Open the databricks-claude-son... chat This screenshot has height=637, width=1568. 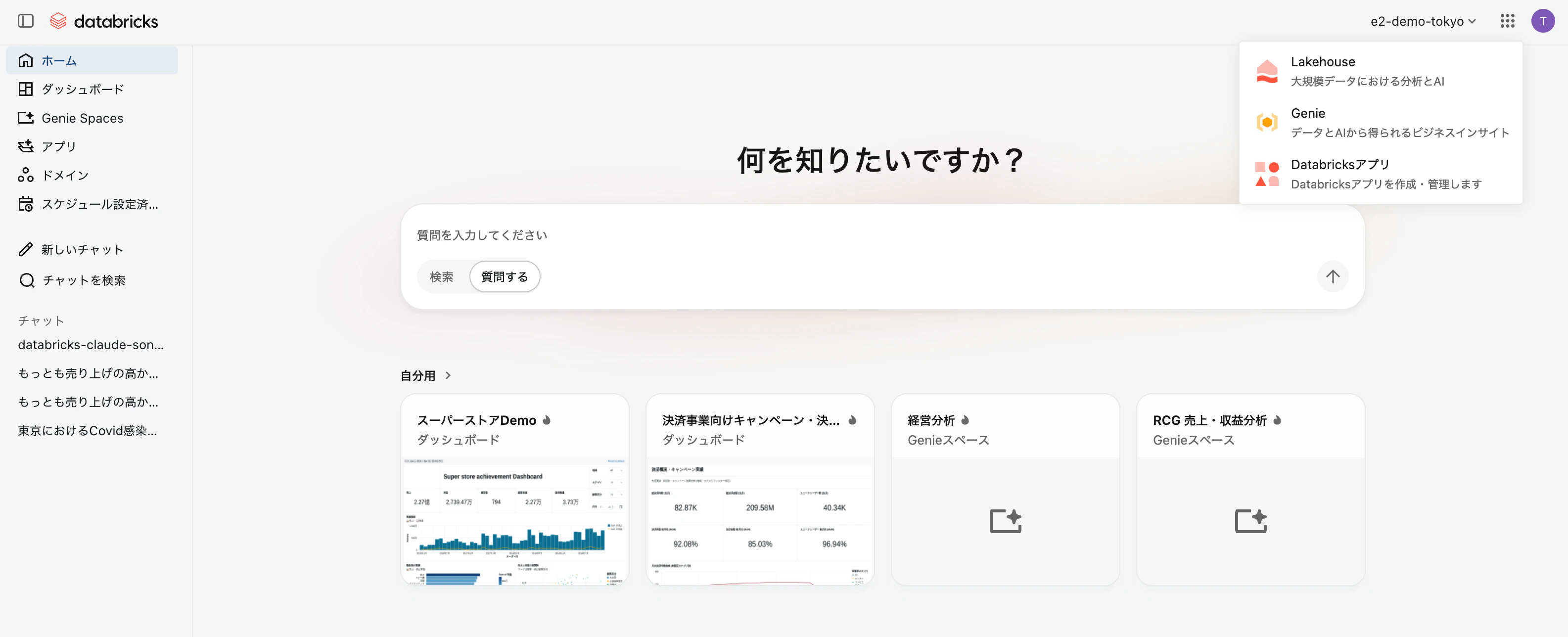[91, 344]
